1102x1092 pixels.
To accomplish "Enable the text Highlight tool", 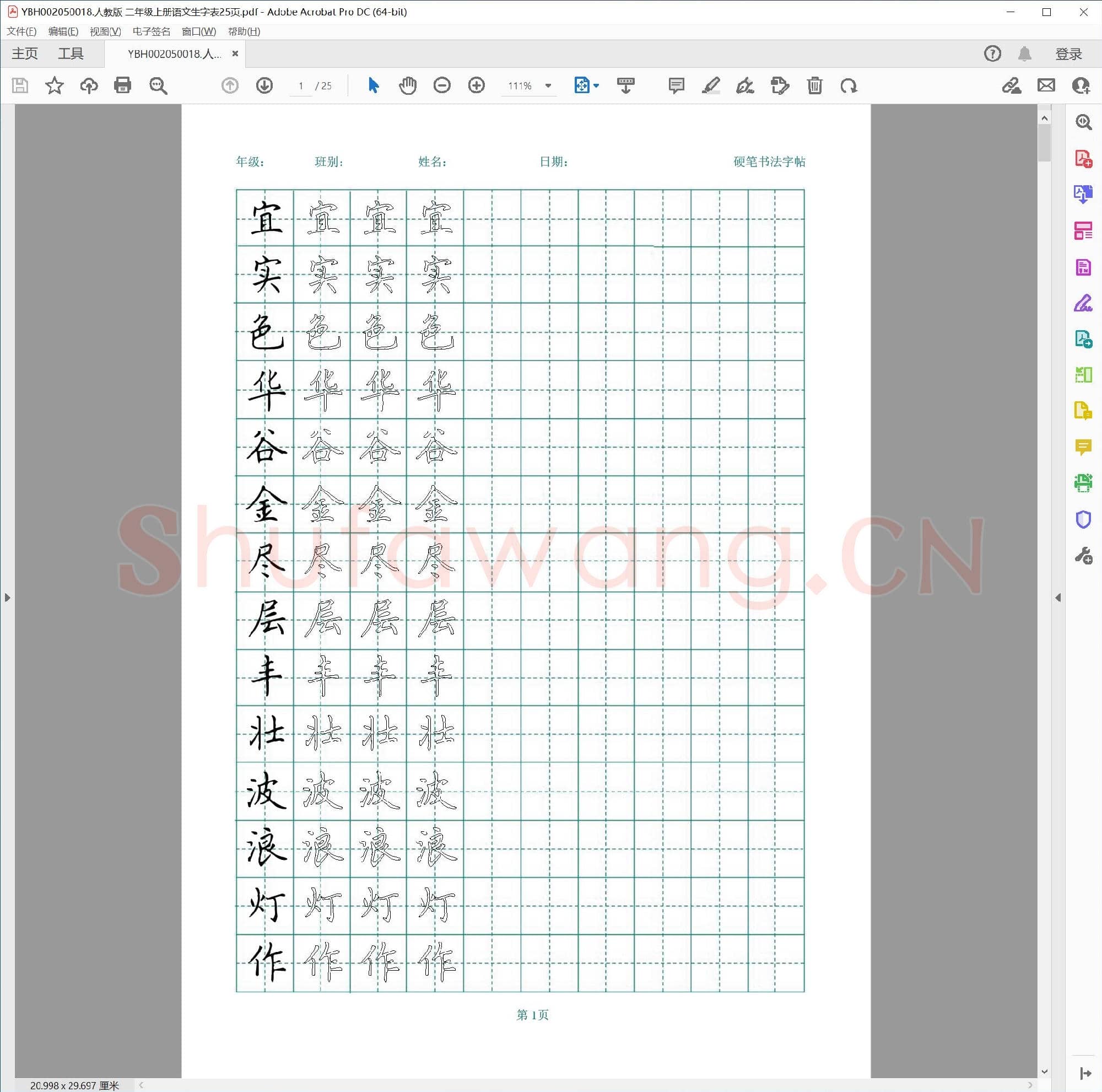I will 710,85.
